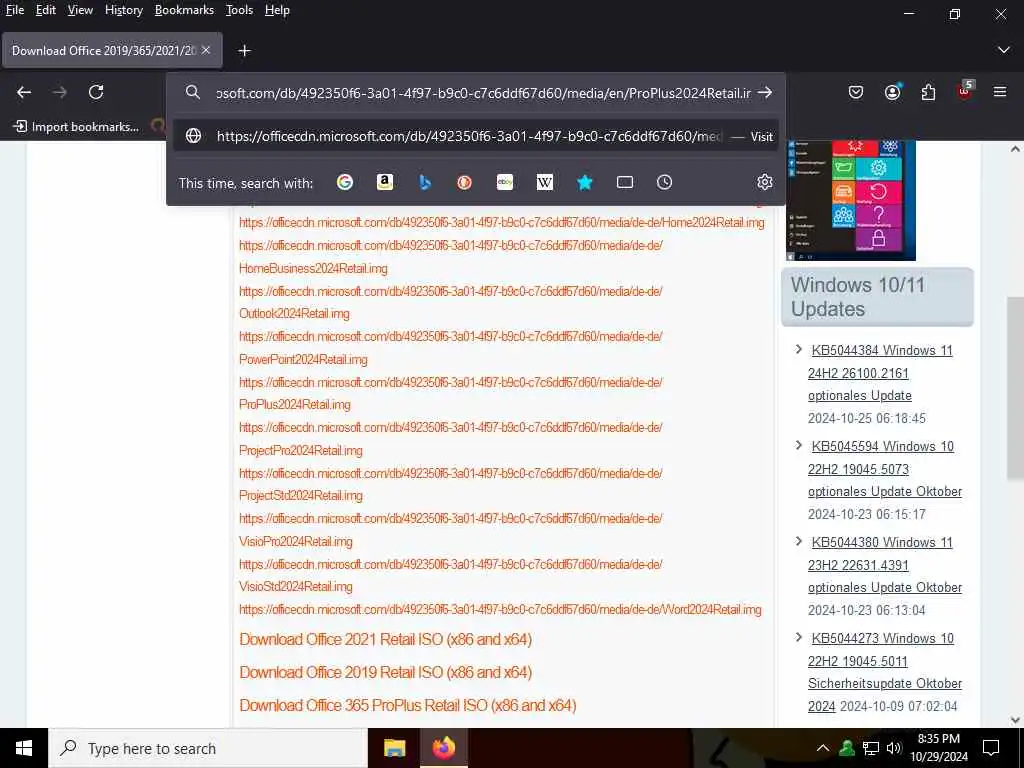1024x768 pixels.
Task: Search bookmarks using the star icon
Action: pyautogui.click(x=584, y=182)
